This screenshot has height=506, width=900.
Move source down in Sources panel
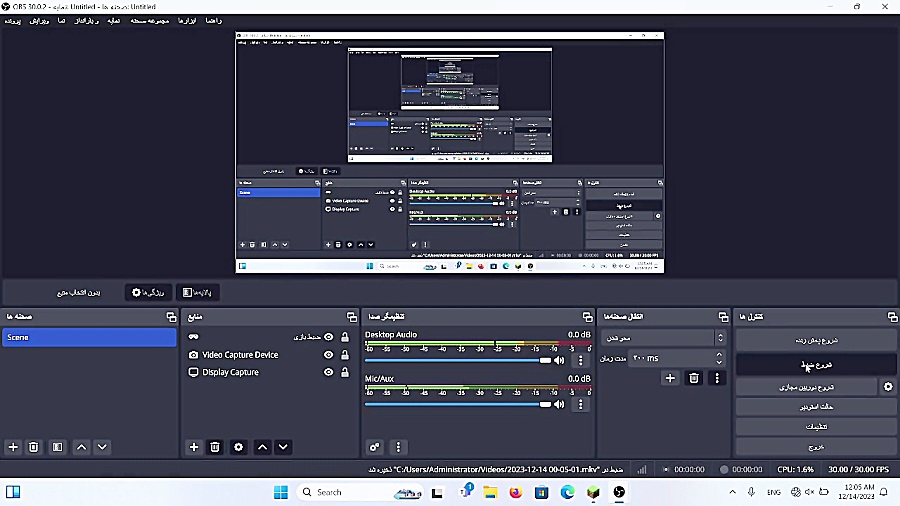(x=283, y=447)
